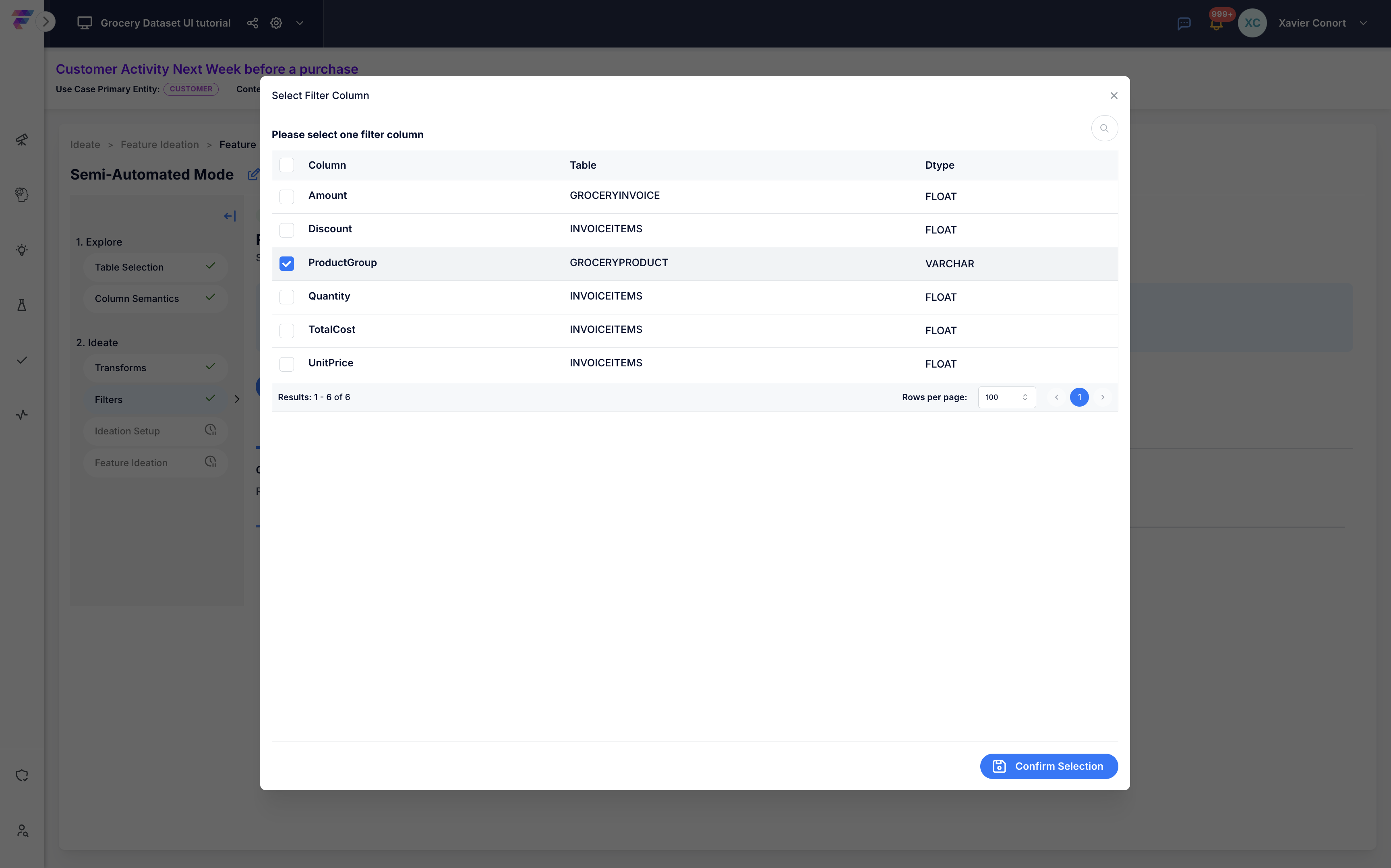1391x868 pixels.
Task: Open the user search sidebar icon
Action: [x=22, y=831]
